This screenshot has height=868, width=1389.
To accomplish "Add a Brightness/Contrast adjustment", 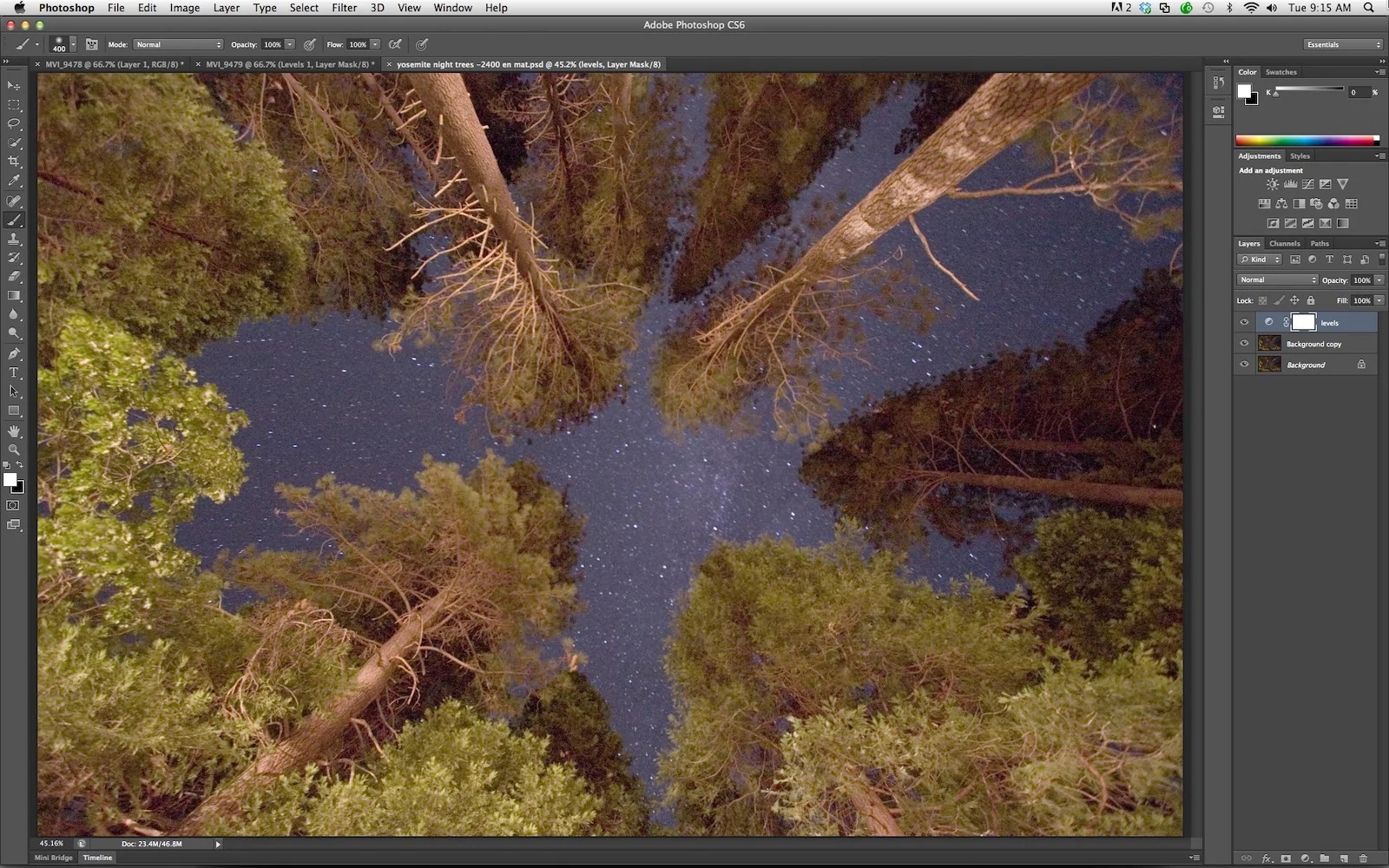I will point(1273,184).
